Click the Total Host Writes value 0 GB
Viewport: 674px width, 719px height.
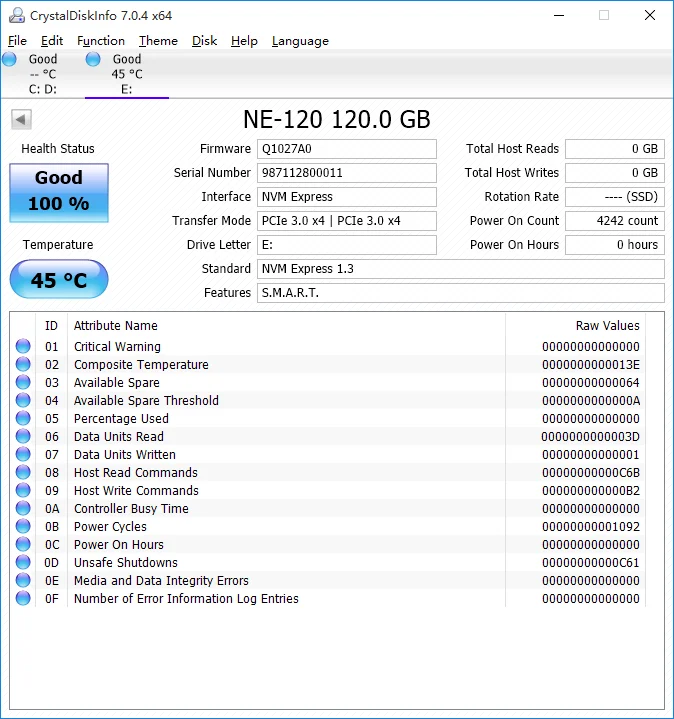coord(615,173)
